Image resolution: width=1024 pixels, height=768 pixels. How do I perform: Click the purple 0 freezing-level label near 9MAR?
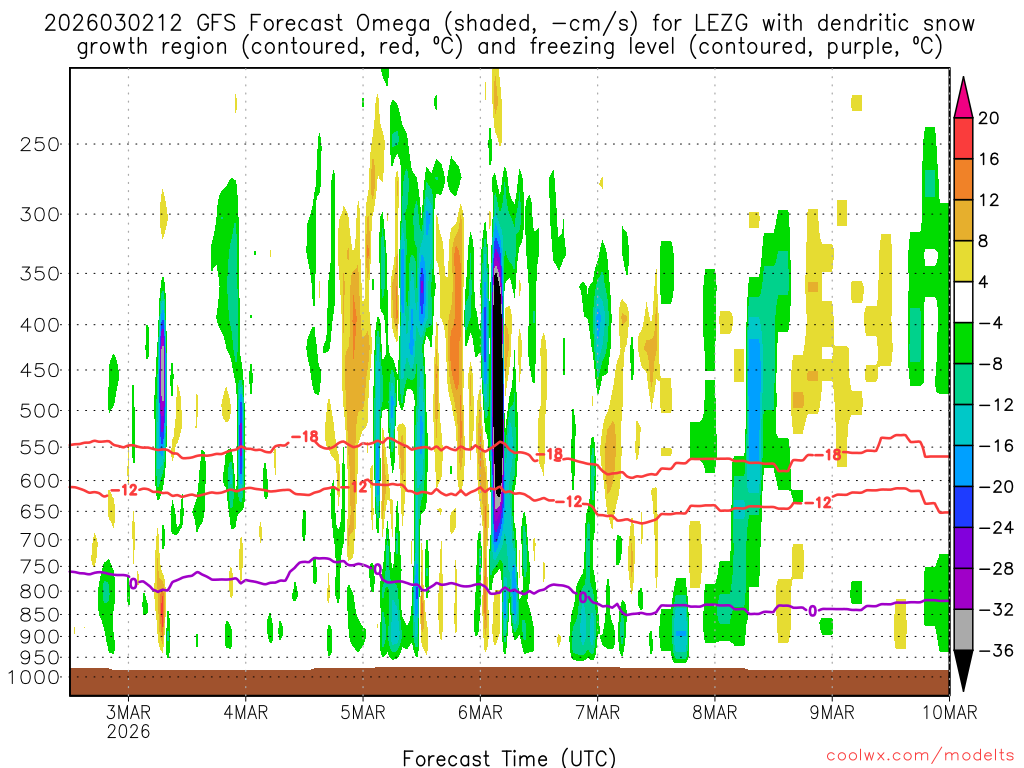click(x=812, y=611)
